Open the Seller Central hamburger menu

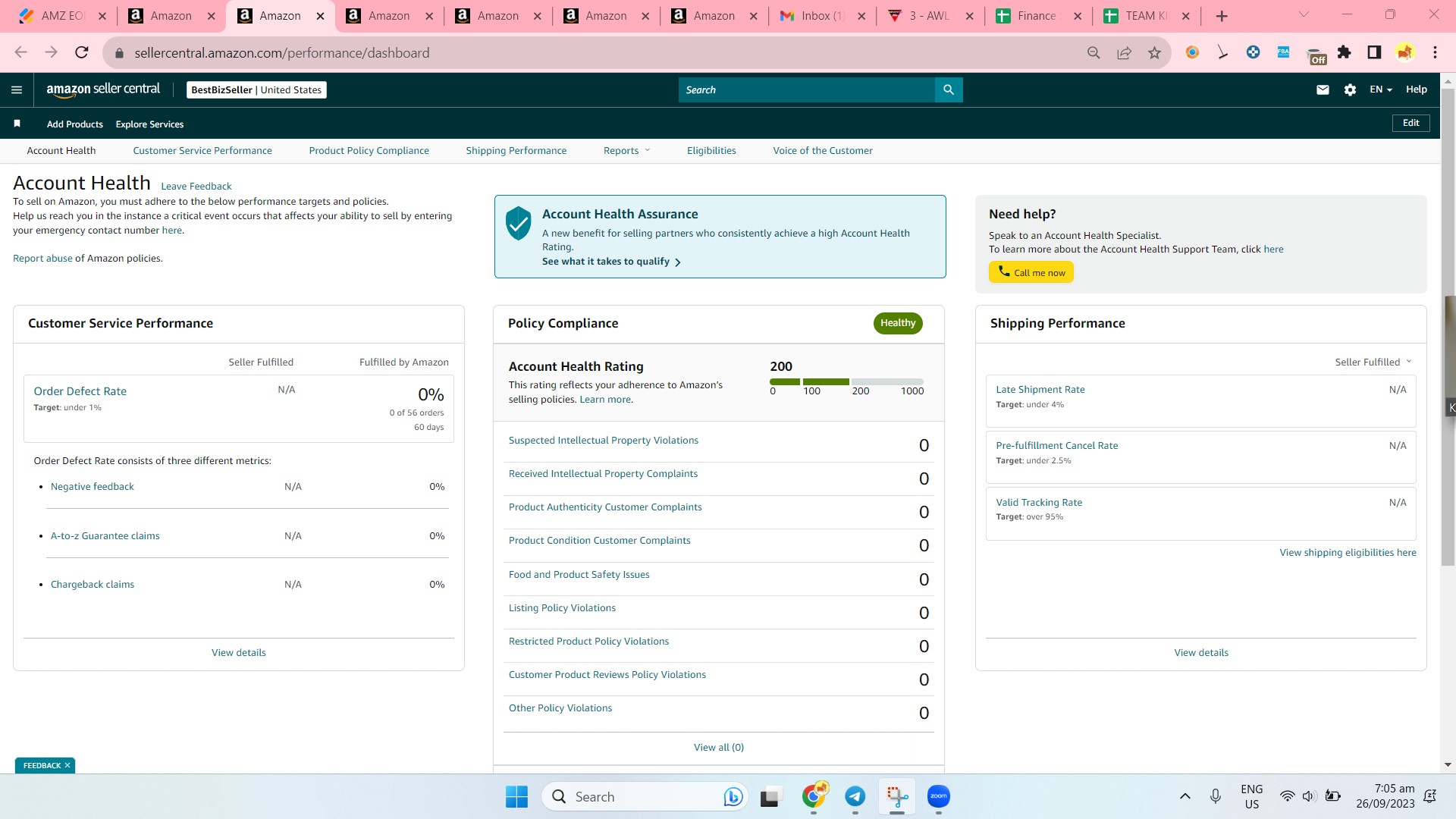(17, 89)
